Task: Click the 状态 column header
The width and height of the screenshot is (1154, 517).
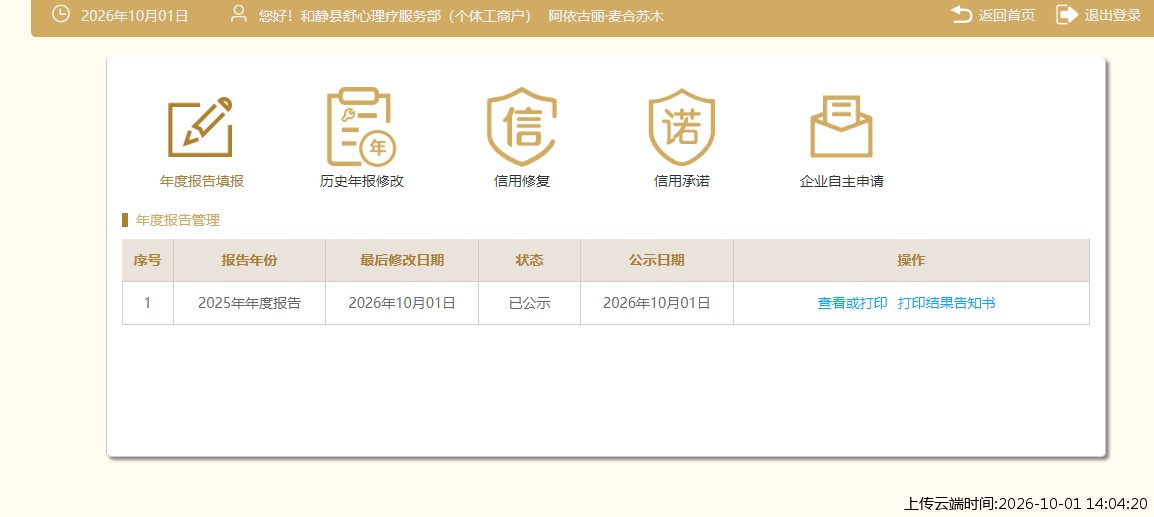Action: pos(529,261)
